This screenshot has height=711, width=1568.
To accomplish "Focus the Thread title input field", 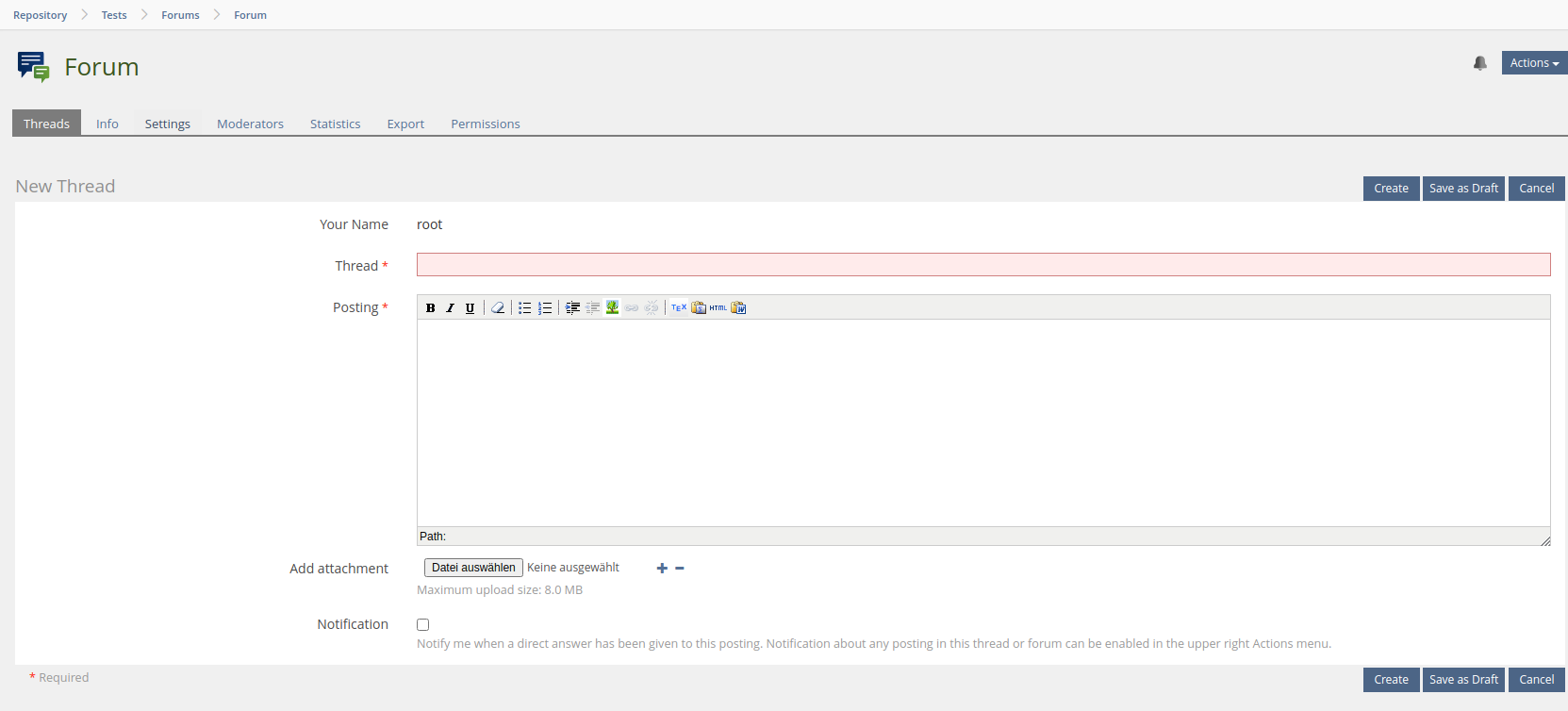I will pyautogui.click(x=983, y=265).
